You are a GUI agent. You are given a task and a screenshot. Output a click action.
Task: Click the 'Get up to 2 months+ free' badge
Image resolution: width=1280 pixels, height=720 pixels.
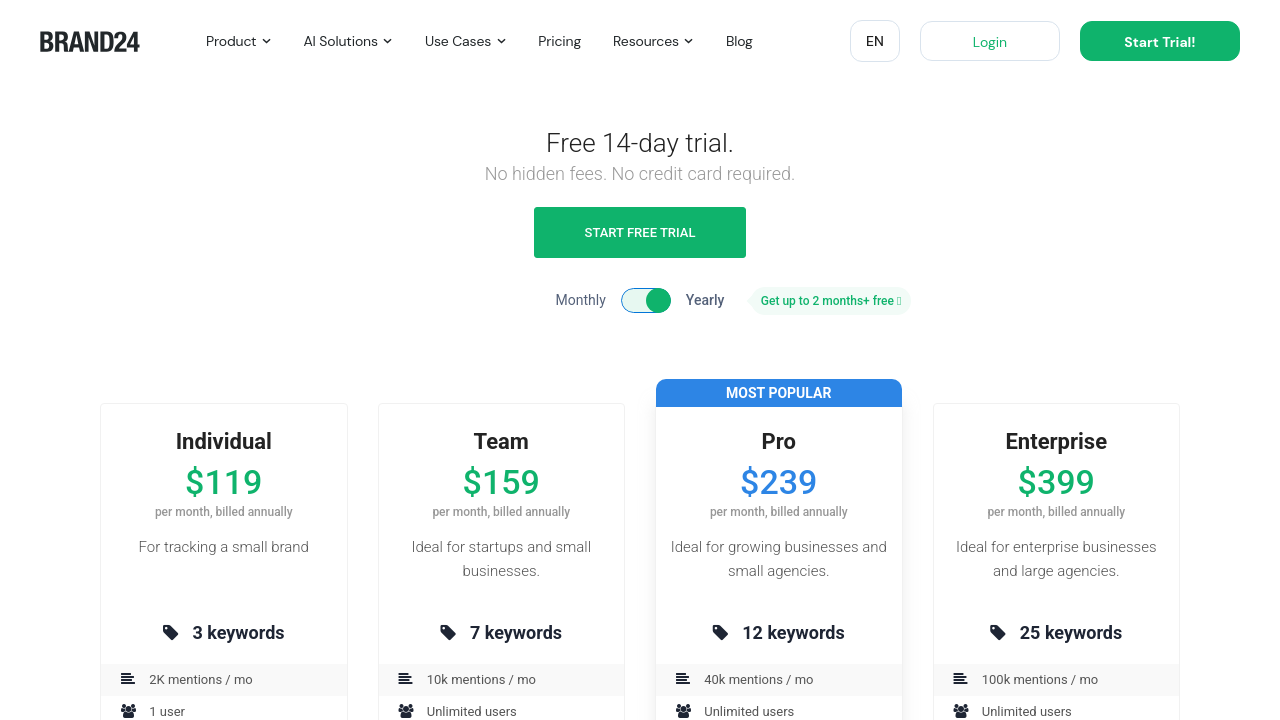click(x=830, y=301)
